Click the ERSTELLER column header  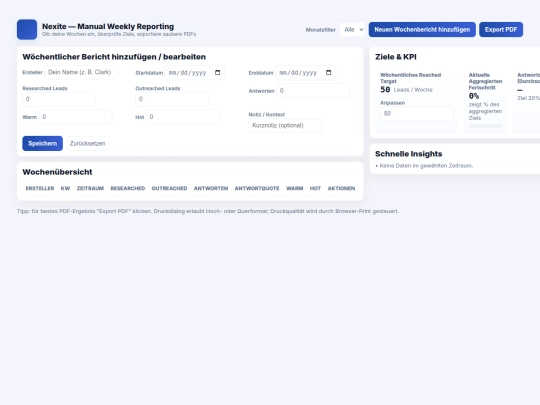point(40,188)
